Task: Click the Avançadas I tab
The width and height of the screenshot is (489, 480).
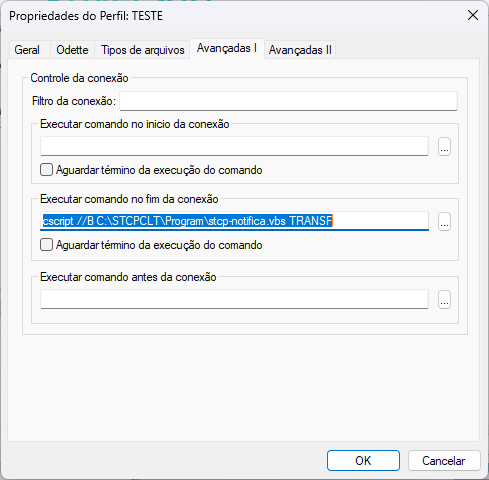Action: 227,49
